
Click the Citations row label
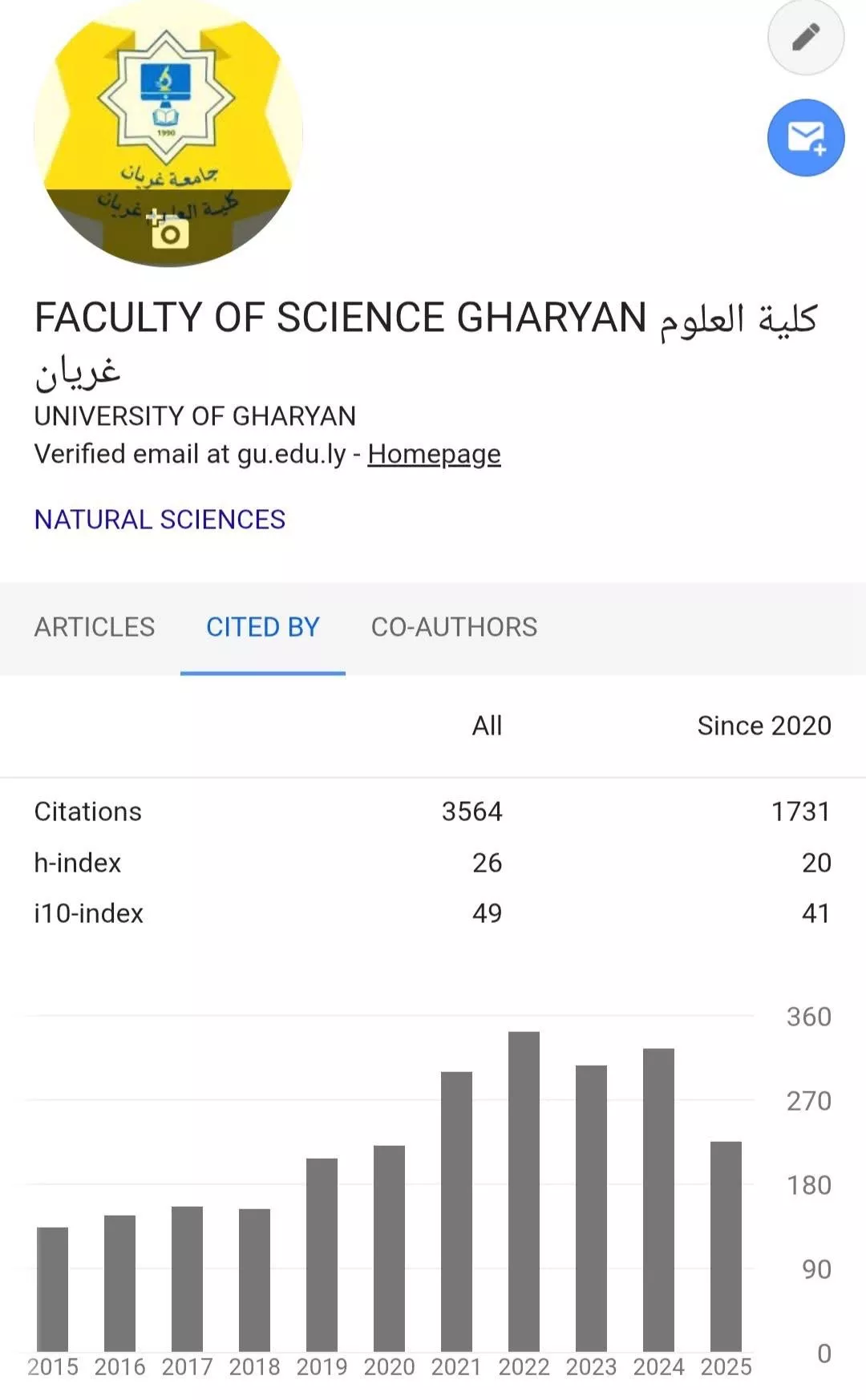88,811
